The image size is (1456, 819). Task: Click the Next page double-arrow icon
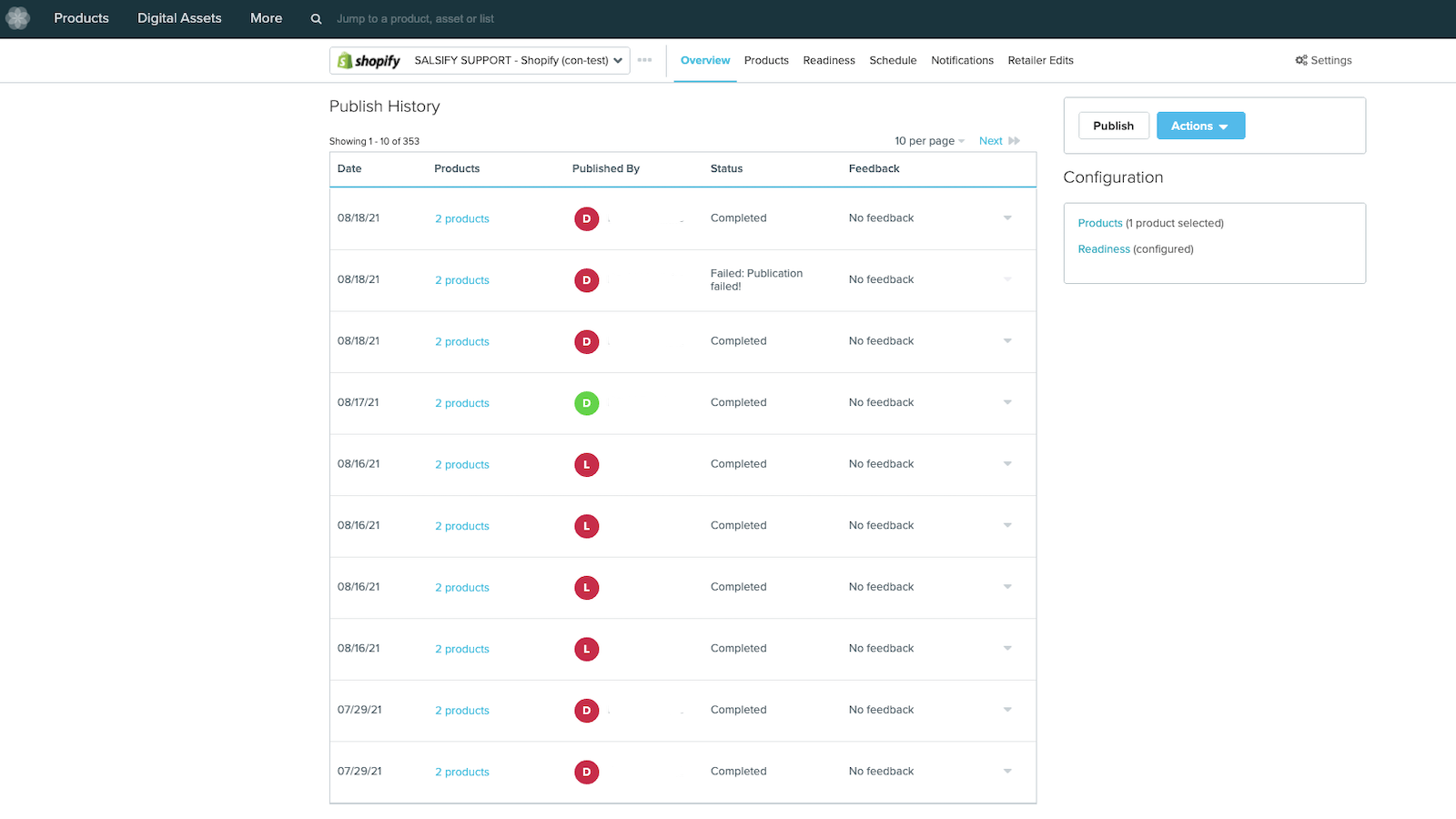pos(1014,141)
